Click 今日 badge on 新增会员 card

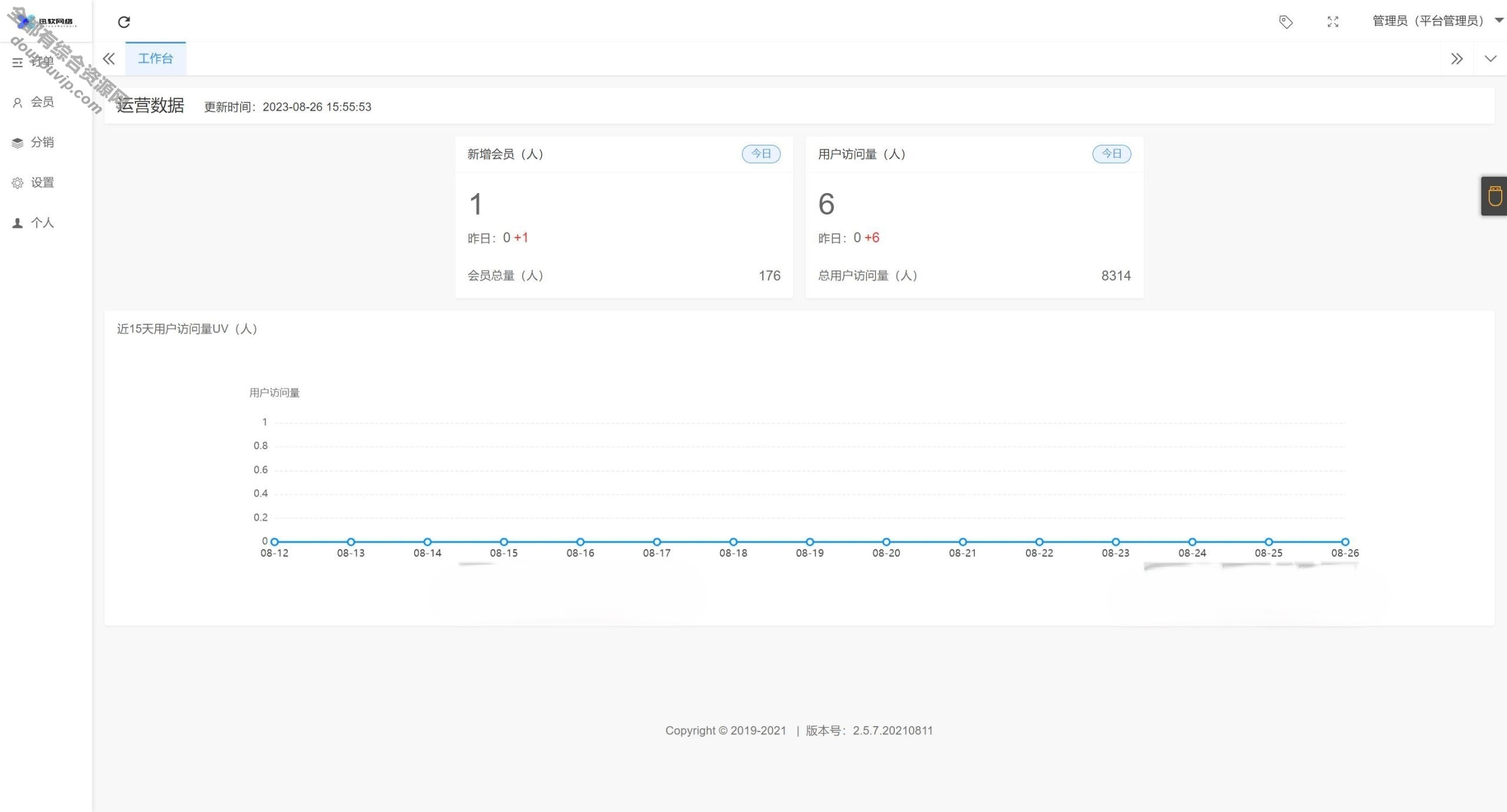(761, 154)
